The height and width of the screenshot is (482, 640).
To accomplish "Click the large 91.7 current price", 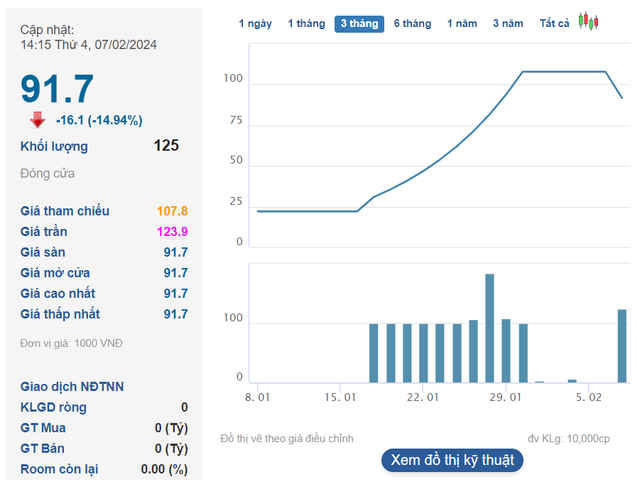I will click(58, 88).
